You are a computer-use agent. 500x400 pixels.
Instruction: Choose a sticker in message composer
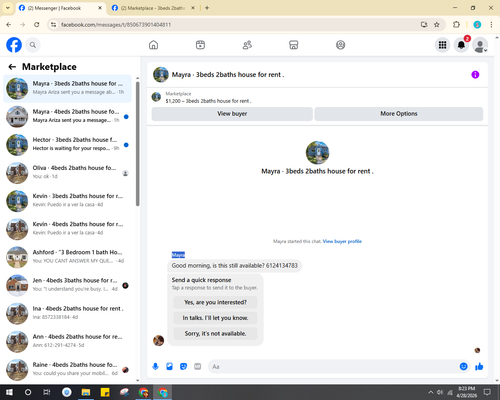coord(183,367)
